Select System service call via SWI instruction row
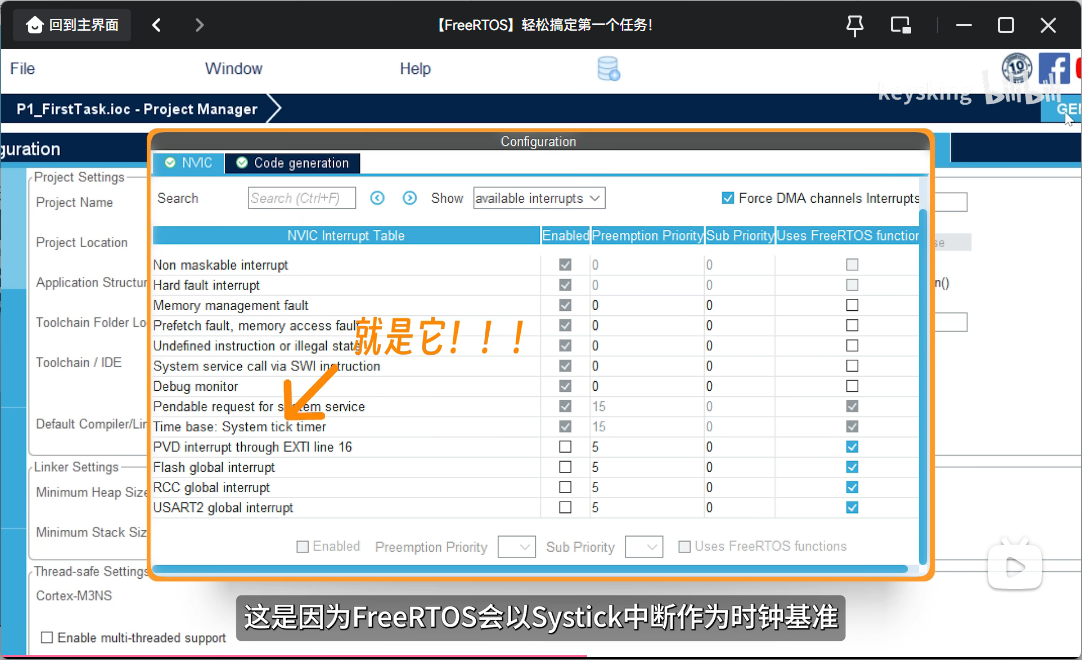 [x=535, y=366]
